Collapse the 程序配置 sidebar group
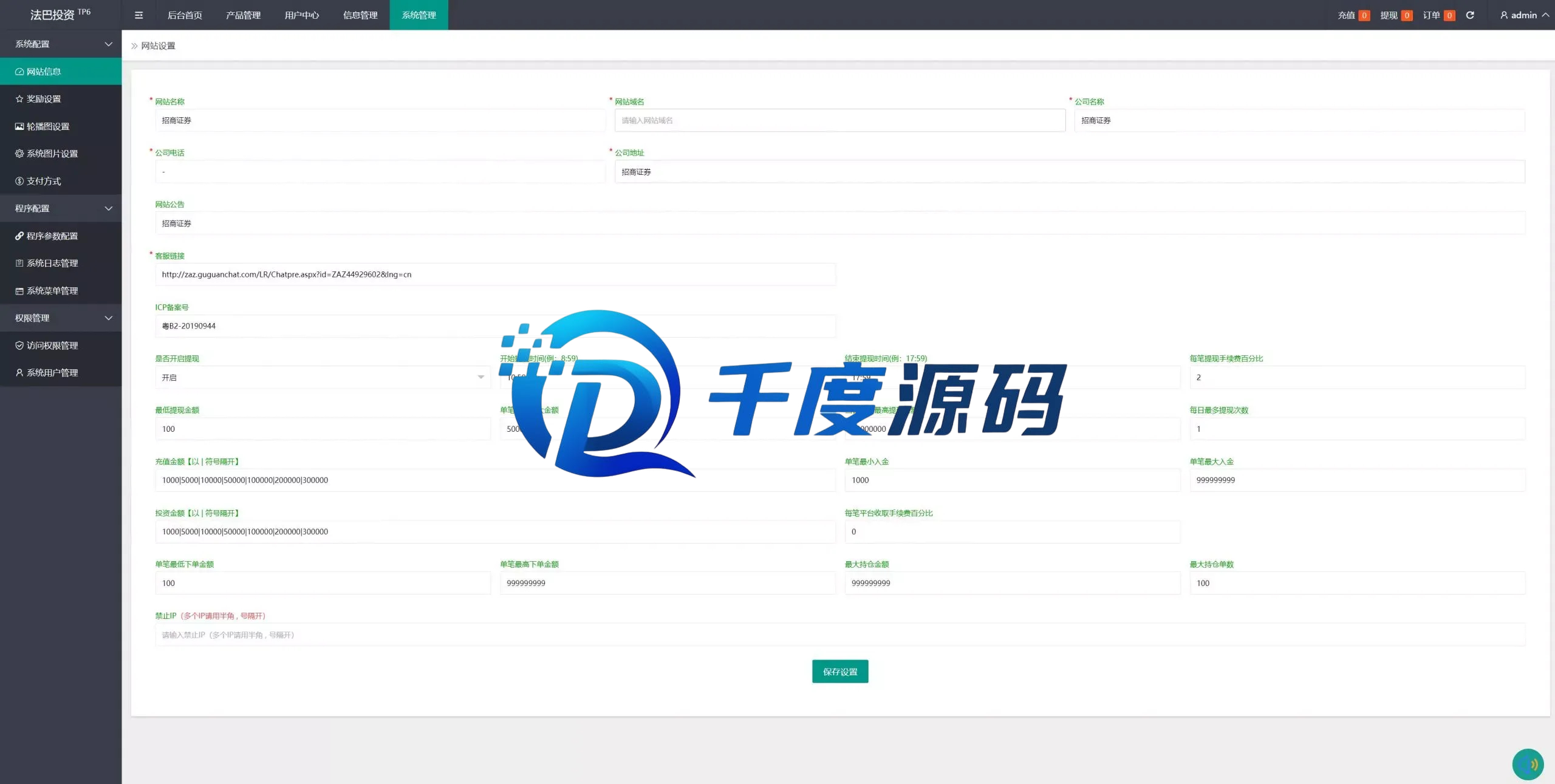This screenshot has width=1555, height=784. [61, 208]
